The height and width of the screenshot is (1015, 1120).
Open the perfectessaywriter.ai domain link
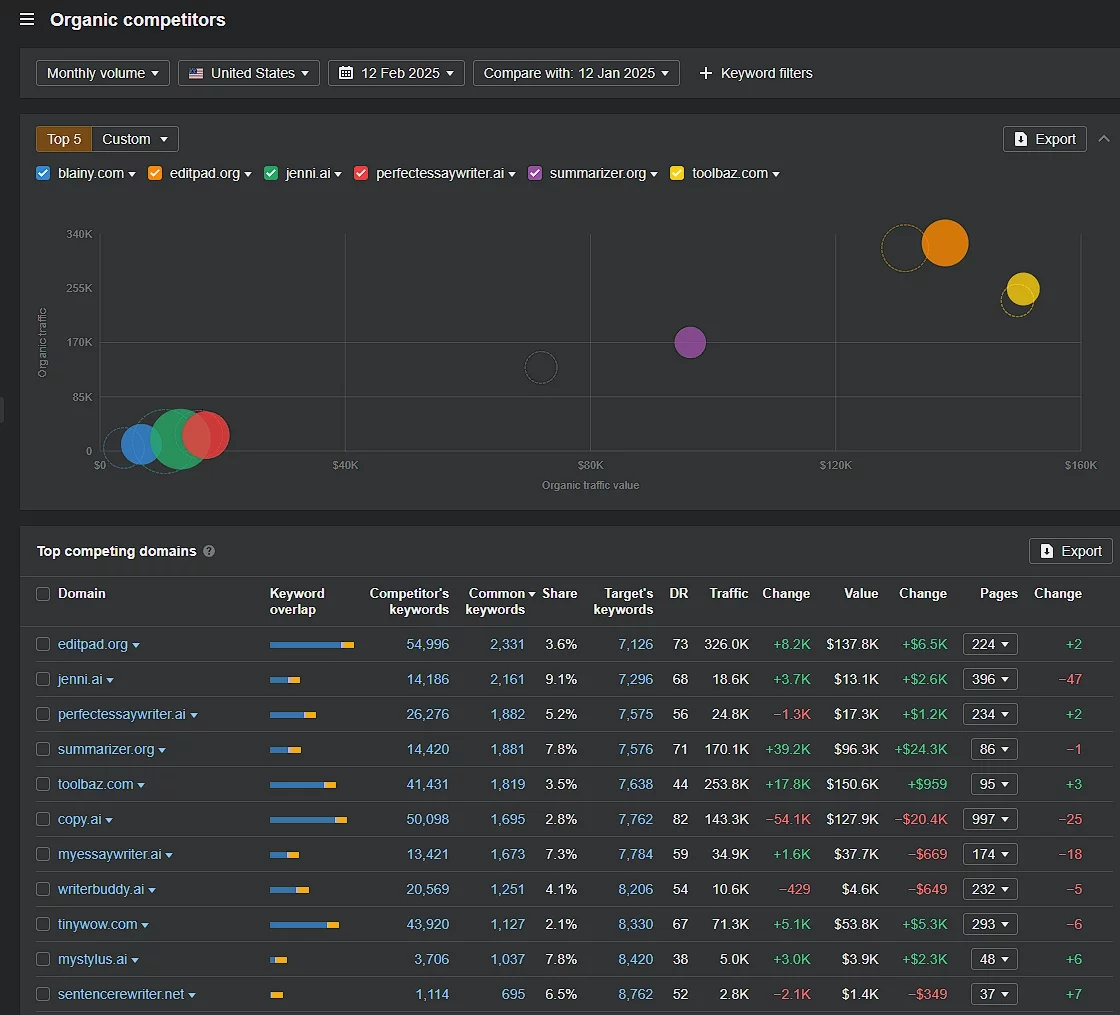click(121, 714)
